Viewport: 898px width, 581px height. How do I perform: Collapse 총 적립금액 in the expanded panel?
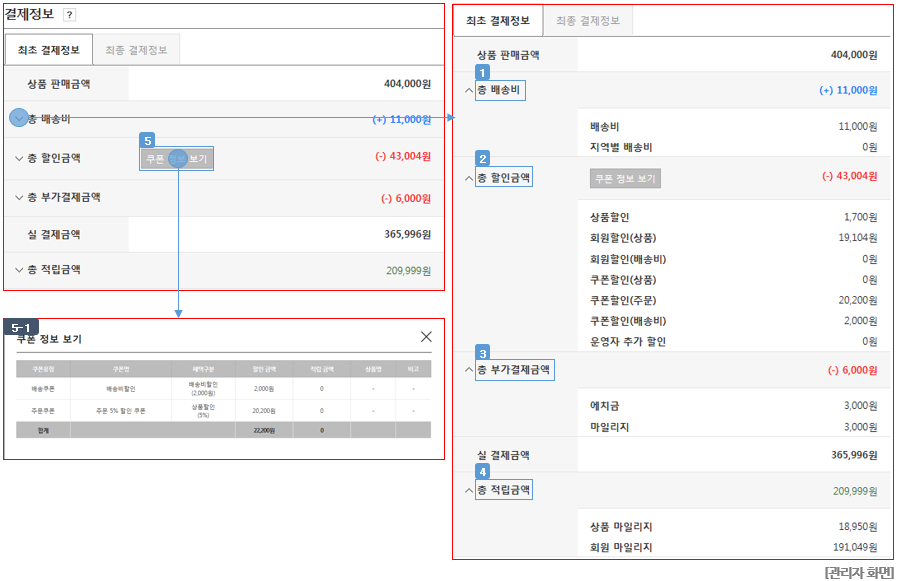pos(468,490)
